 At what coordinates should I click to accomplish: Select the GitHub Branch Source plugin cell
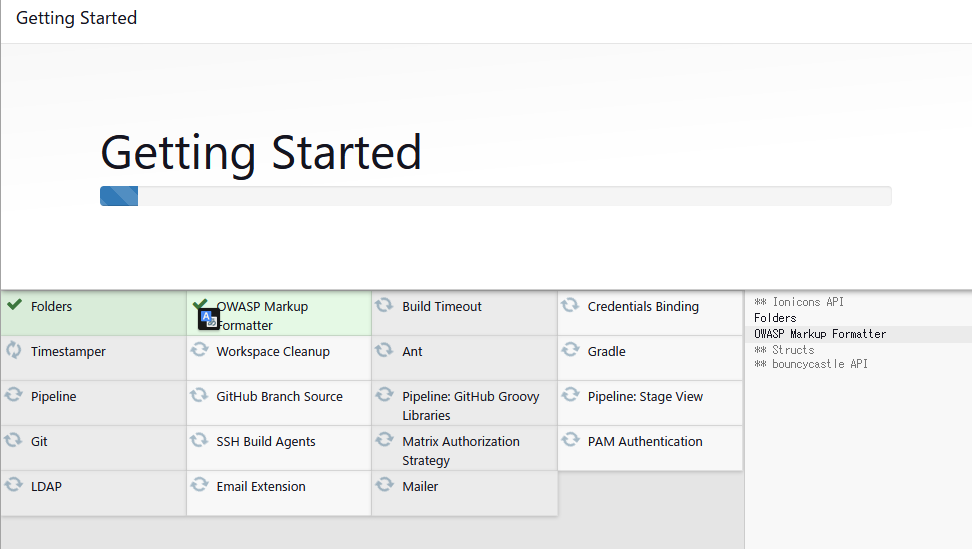click(x=279, y=403)
